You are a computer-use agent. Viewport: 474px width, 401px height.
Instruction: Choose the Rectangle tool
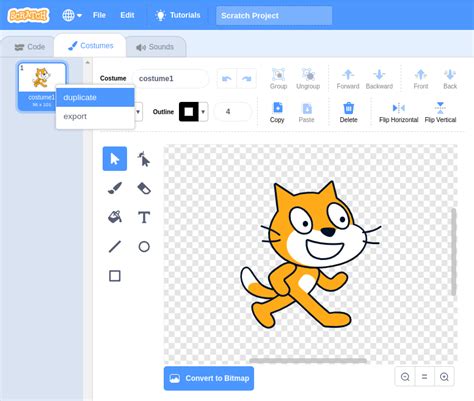pyautogui.click(x=115, y=276)
